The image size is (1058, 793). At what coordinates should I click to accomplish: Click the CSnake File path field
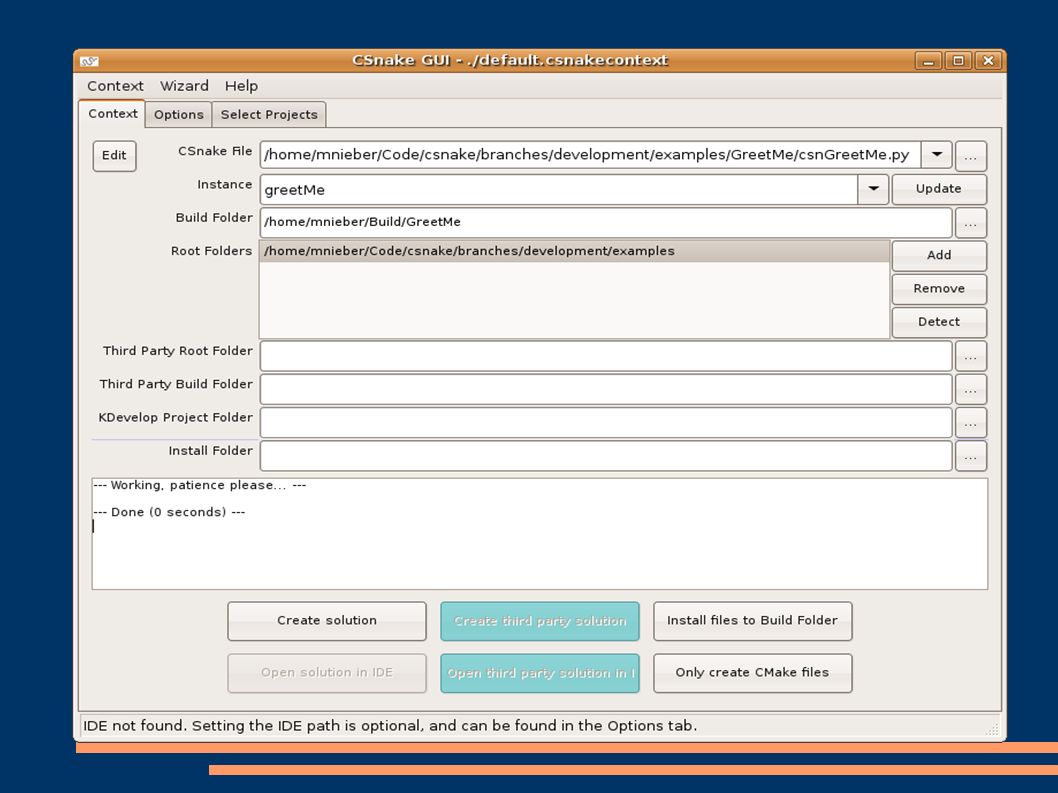(590, 155)
